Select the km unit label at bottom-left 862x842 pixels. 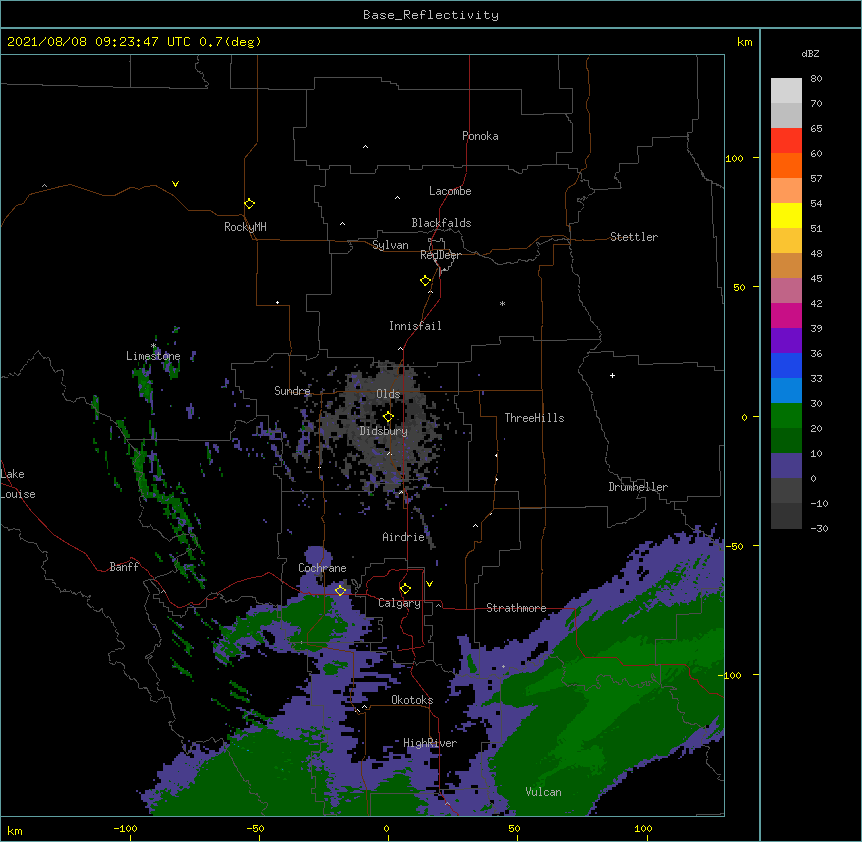pyautogui.click(x=15, y=830)
